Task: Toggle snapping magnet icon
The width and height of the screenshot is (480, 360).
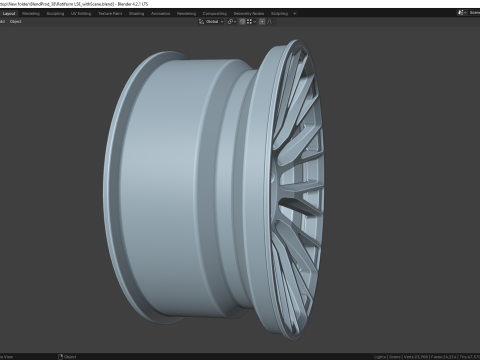Action: click(x=242, y=22)
